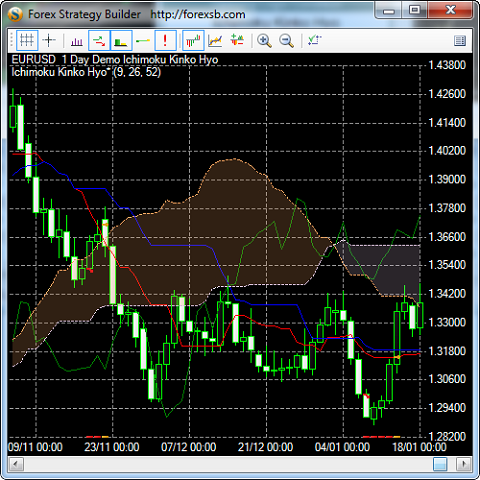The height and width of the screenshot is (480, 480).
Task: Toggle the candlestick bars chart icon
Action: tap(193, 41)
